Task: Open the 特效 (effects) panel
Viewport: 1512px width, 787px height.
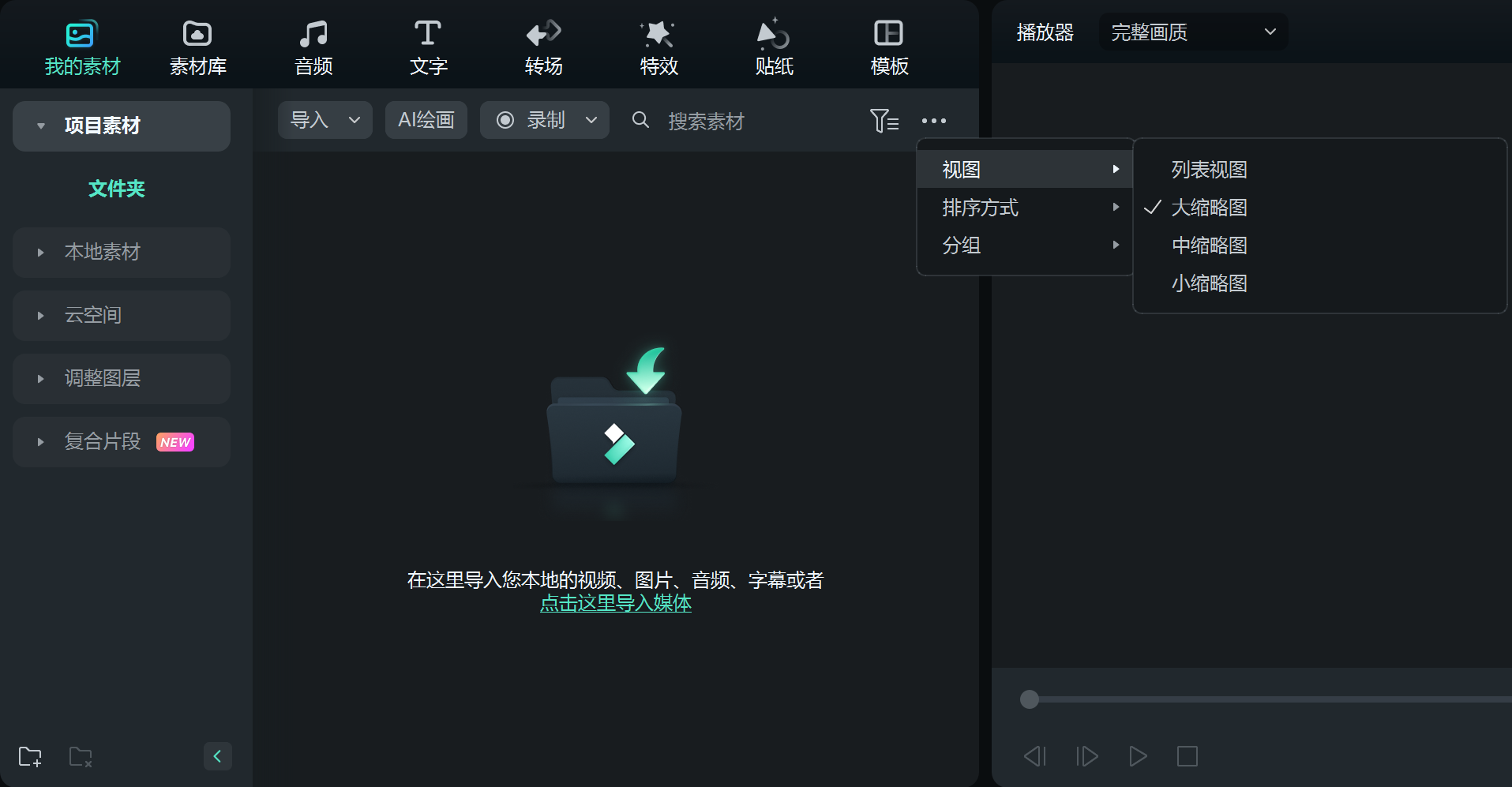Action: click(x=658, y=45)
